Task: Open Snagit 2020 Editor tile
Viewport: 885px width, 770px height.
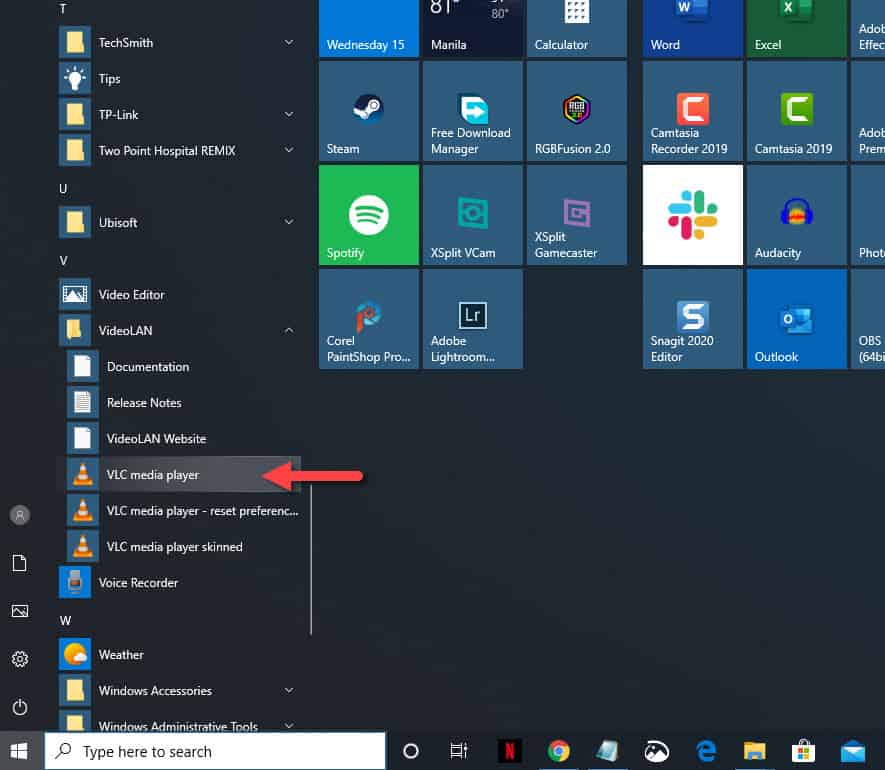Action: [693, 319]
